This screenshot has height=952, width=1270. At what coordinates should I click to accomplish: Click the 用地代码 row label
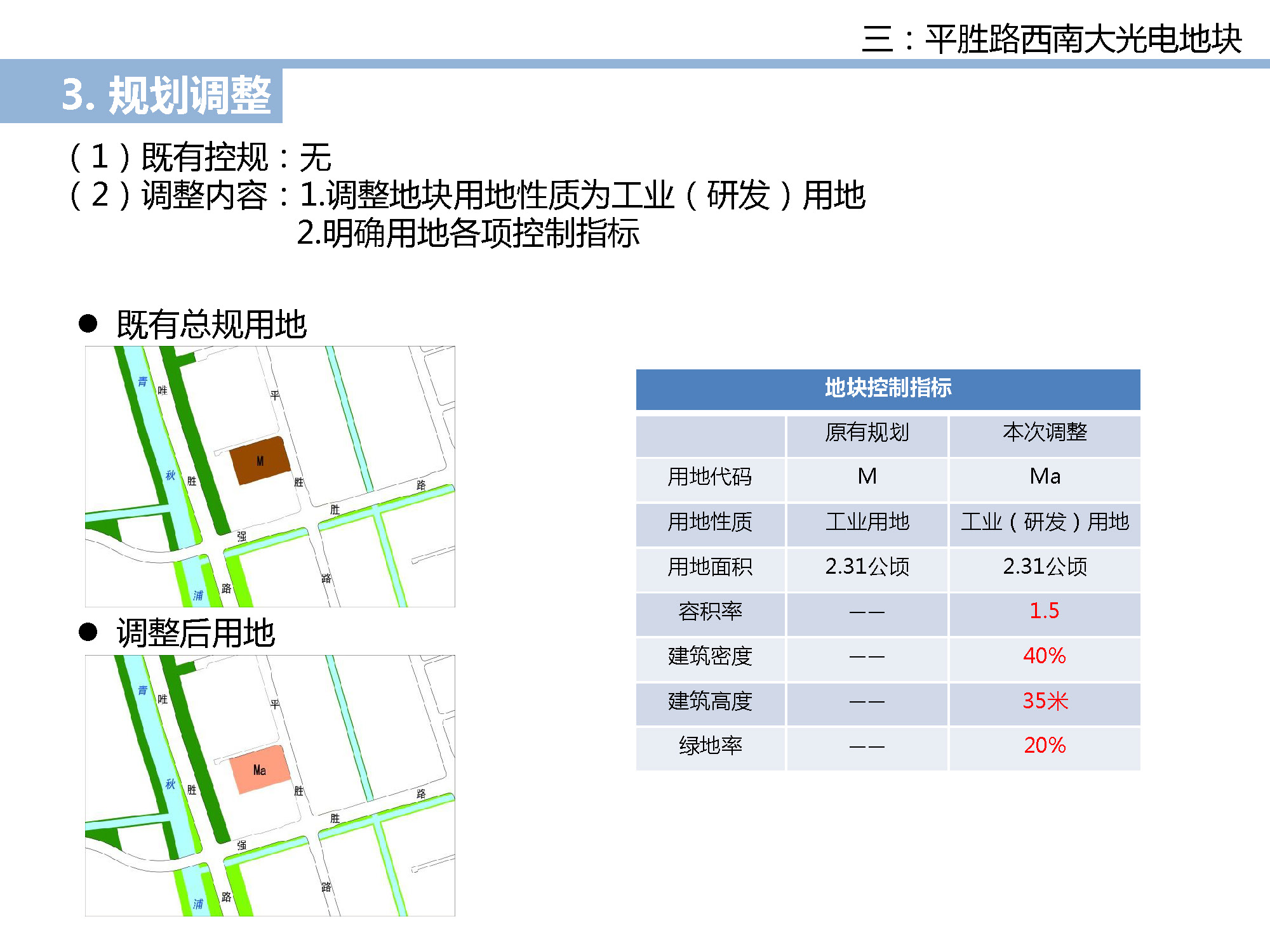(x=710, y=477)
